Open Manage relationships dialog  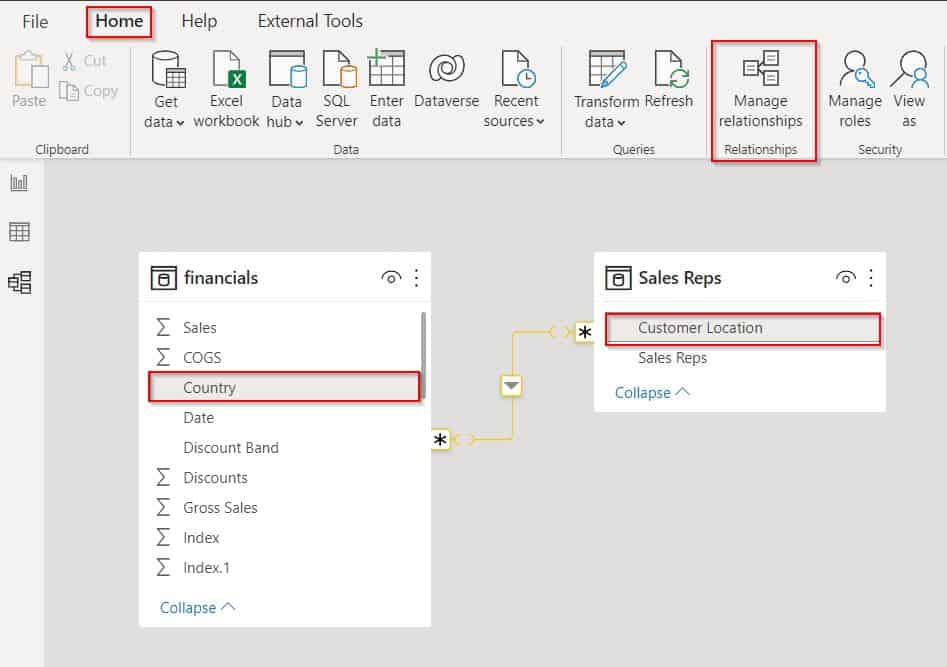coord(761,89)
